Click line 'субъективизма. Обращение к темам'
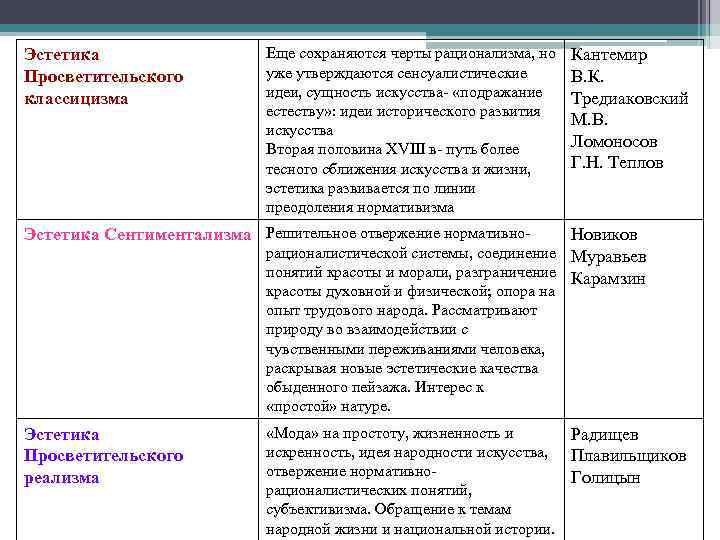 point(388,510)
